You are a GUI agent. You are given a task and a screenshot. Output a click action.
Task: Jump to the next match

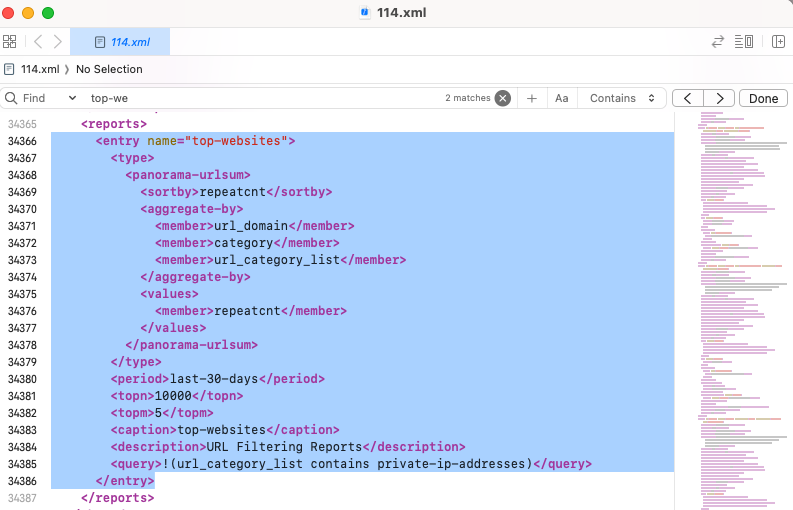(x=718, y=98)
